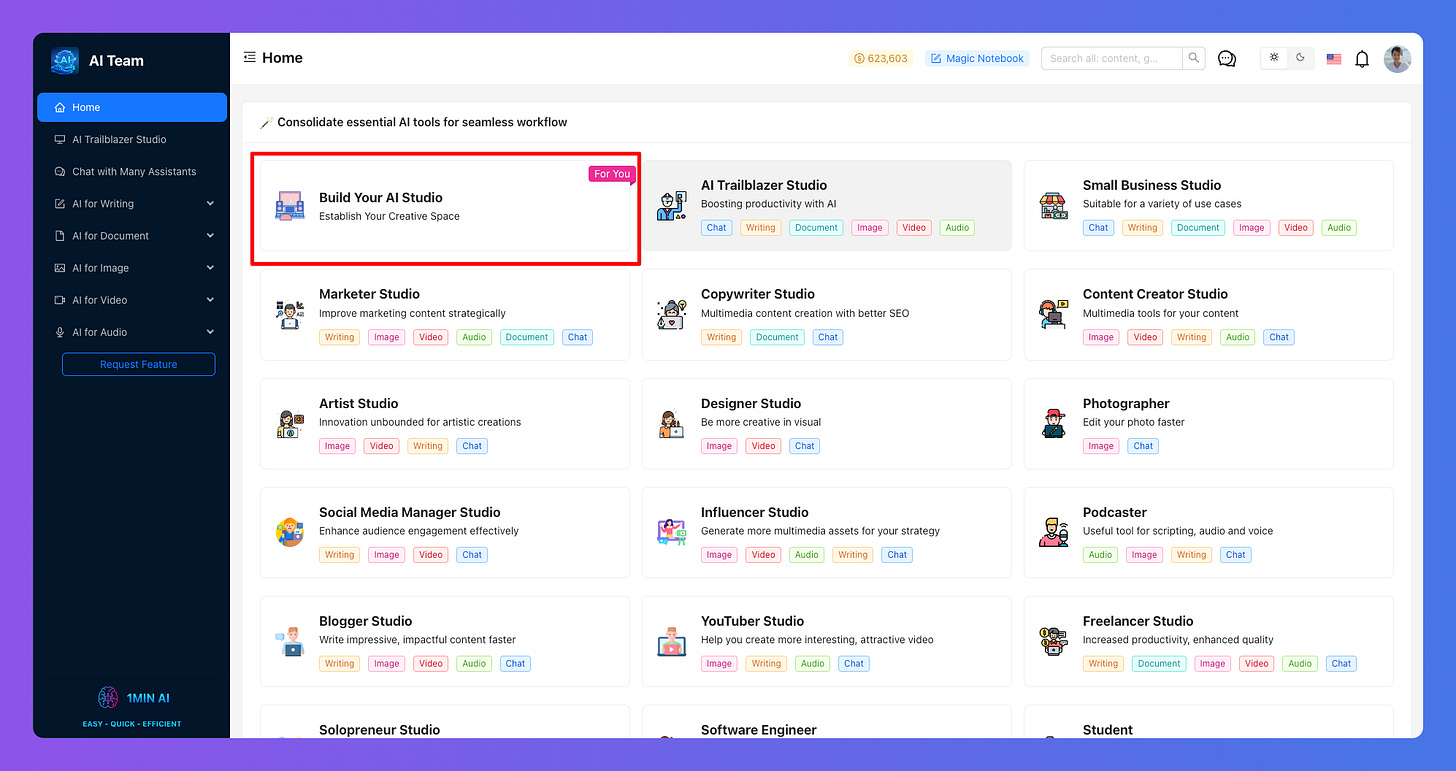
Task: Select Chat tag in AI Trailblazer Studio card
Action: (x=717, y=228)
